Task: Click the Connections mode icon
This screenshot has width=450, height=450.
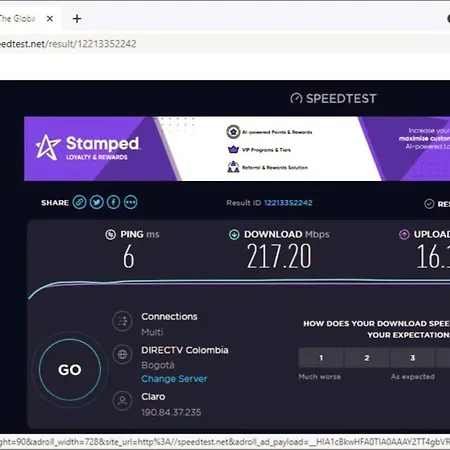Action: [122, 321]
